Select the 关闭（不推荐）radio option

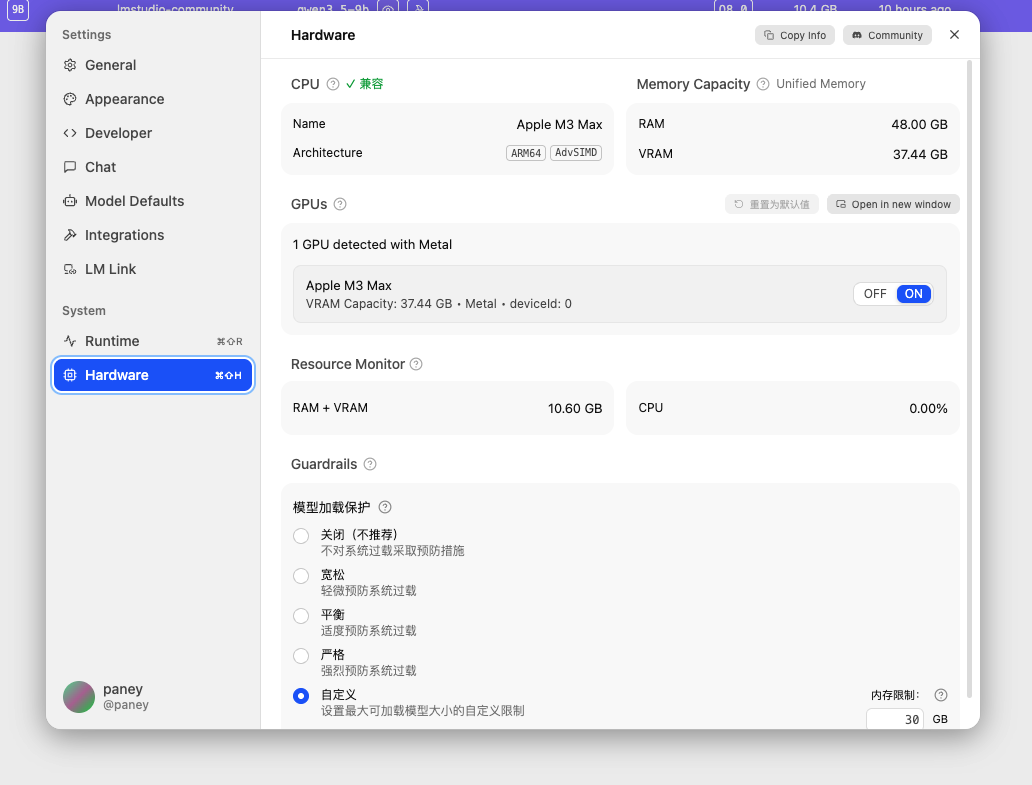pos(301,536)
